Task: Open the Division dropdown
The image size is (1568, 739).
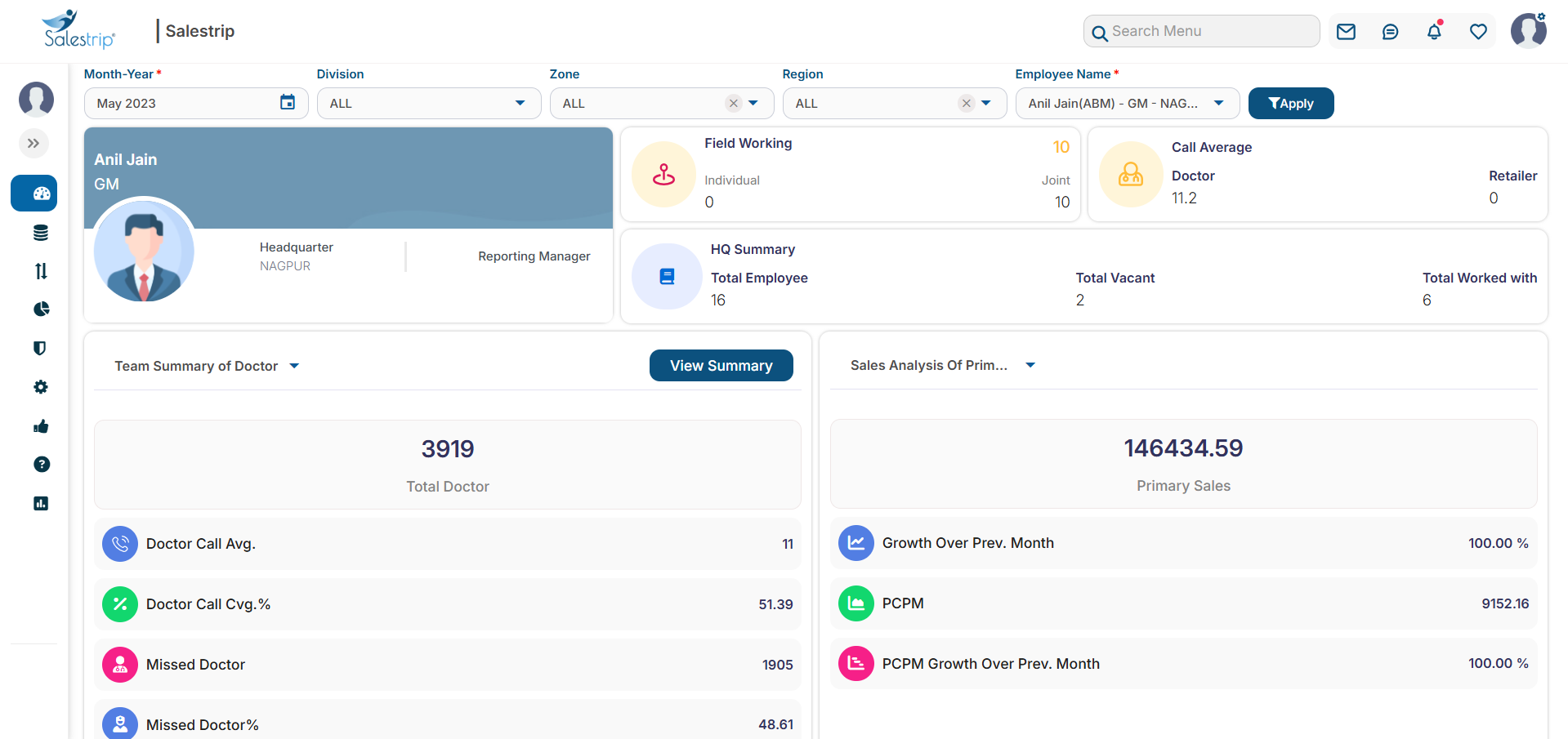Action: (x=429, y=104)
